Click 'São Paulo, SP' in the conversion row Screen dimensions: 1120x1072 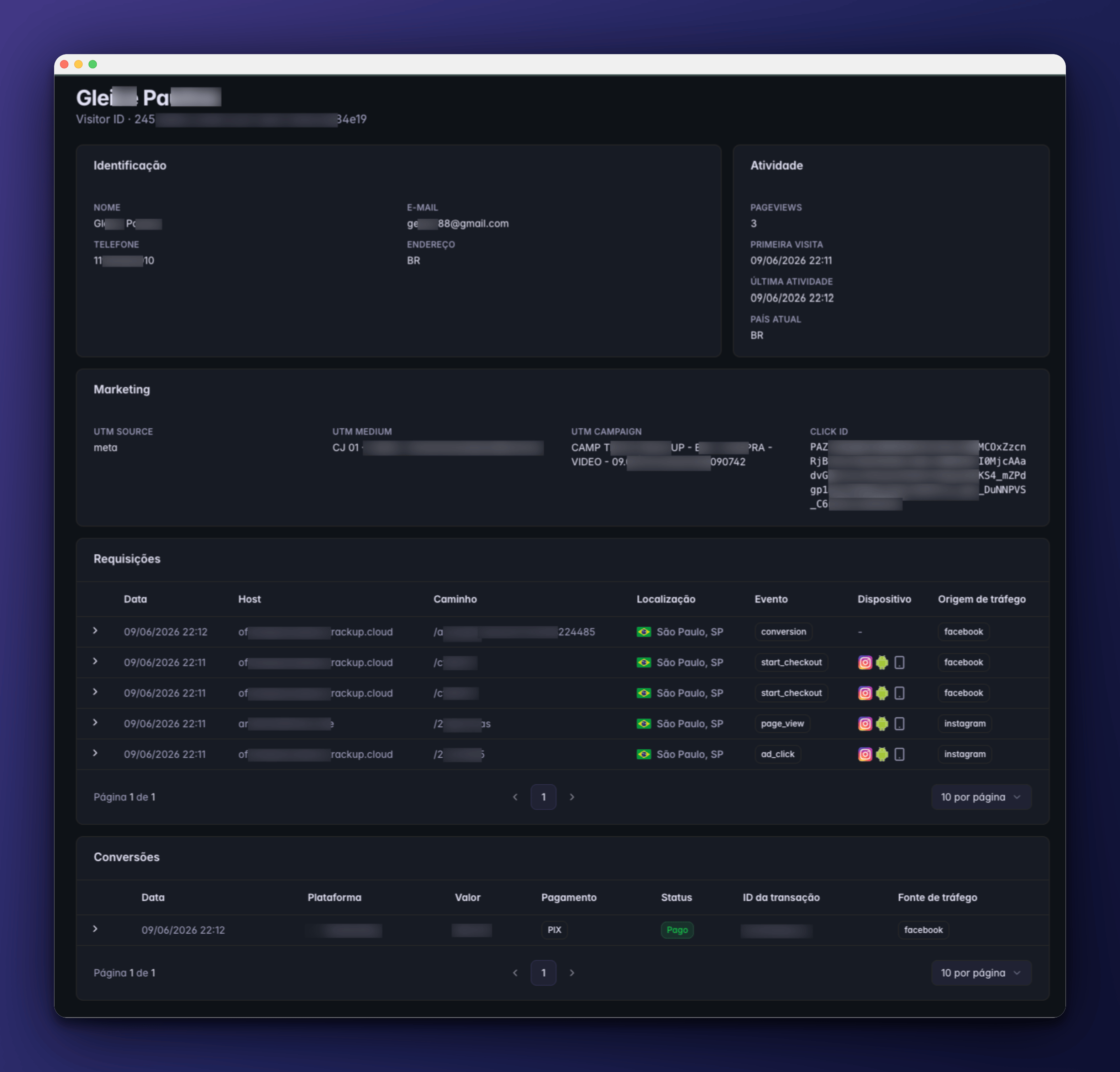(x=689, y=632)
